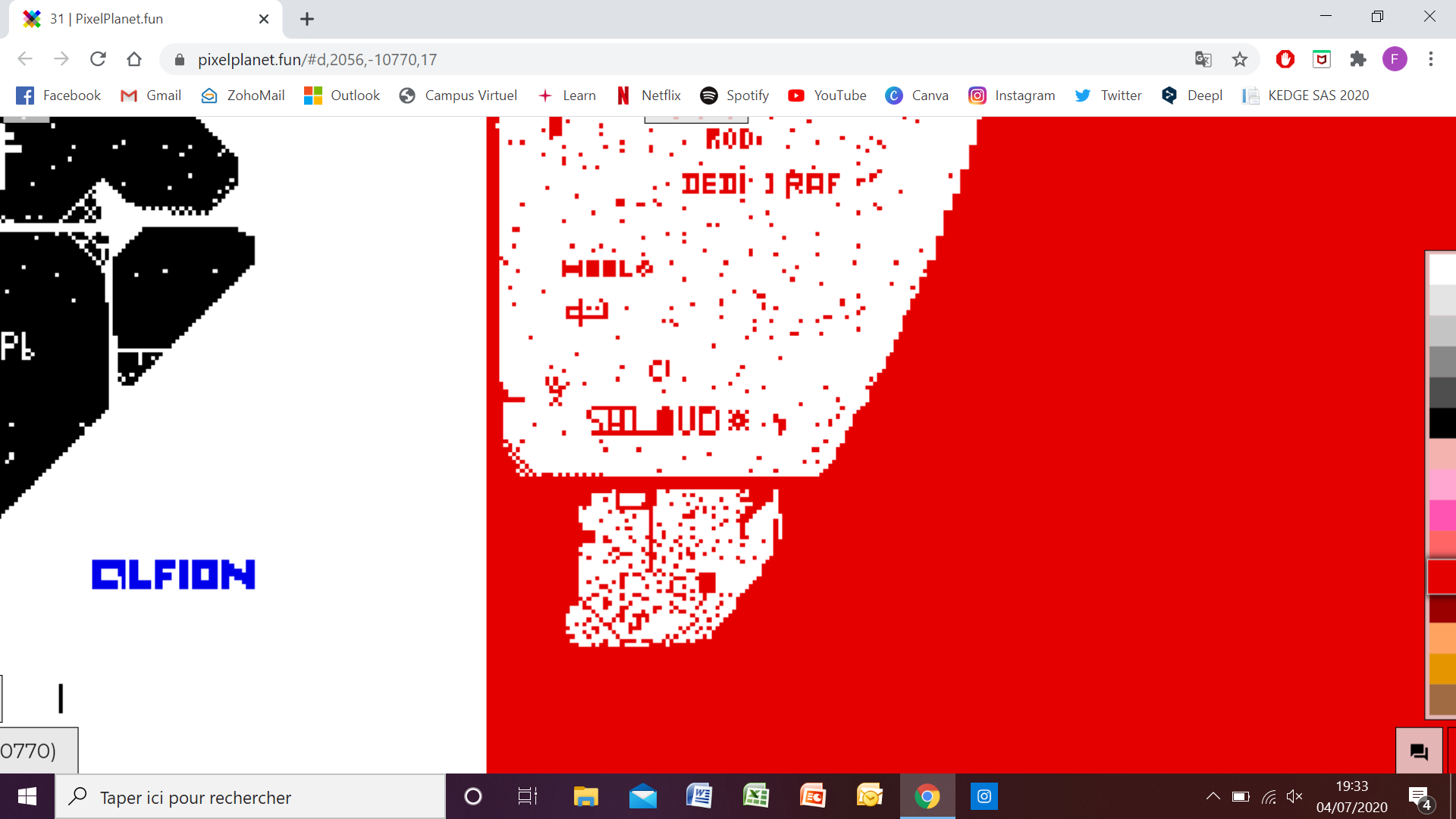This screenshot has width=1456, height=819.
Task: Open the Chrome three-dot menu
Action: pyautogui.click(x=1431, y=59)
